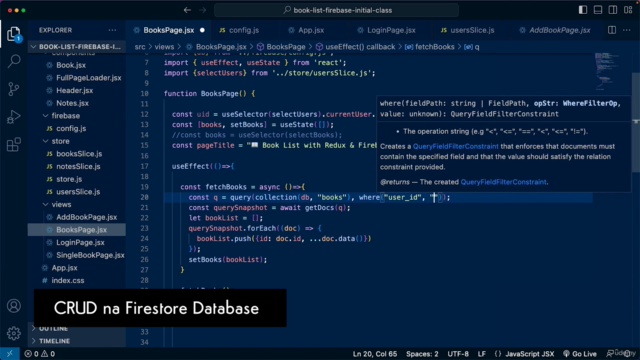Open the Search view in activity bar

point(13,61)
